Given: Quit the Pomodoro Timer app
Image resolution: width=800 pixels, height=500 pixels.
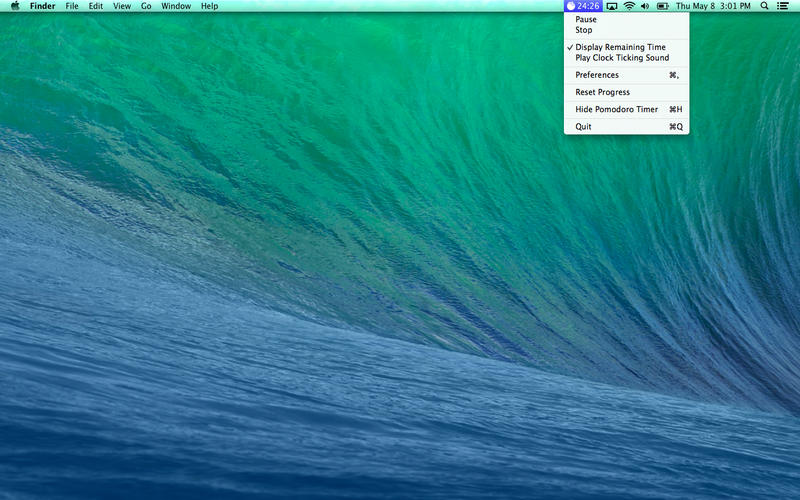Looking at the screenshot, I should [583, 127].
